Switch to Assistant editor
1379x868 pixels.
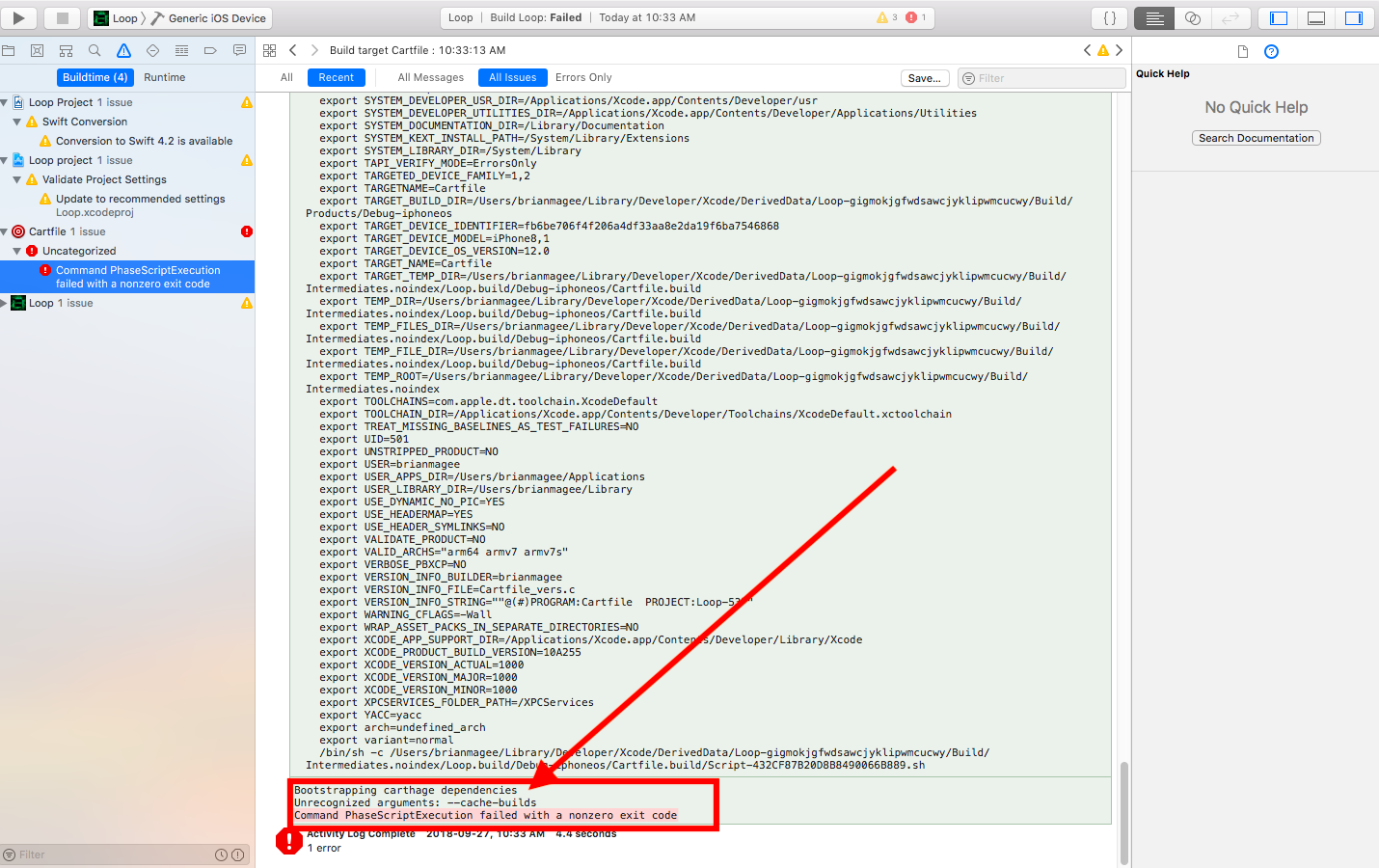[x=1193, y=17]
